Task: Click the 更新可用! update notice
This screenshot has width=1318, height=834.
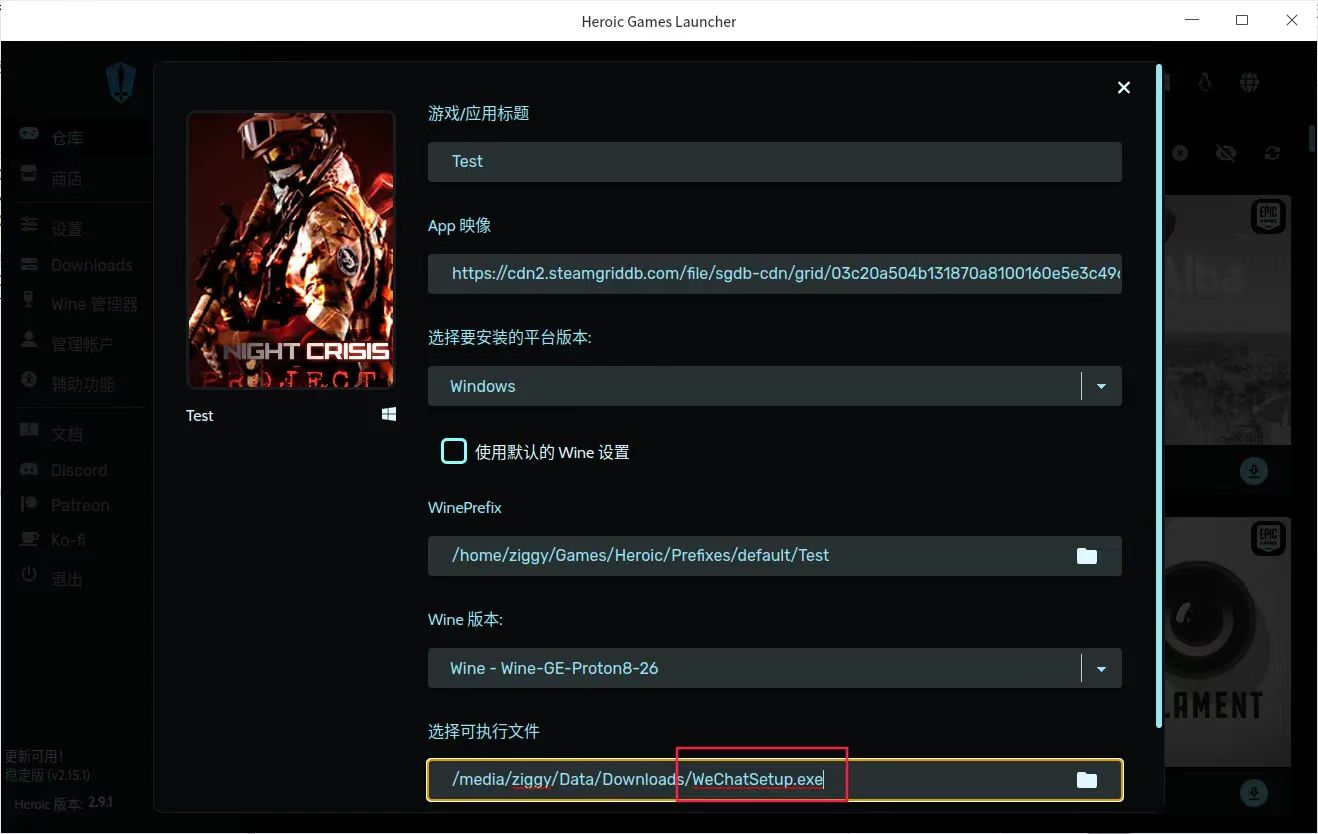Action: (x=34, y=756)
